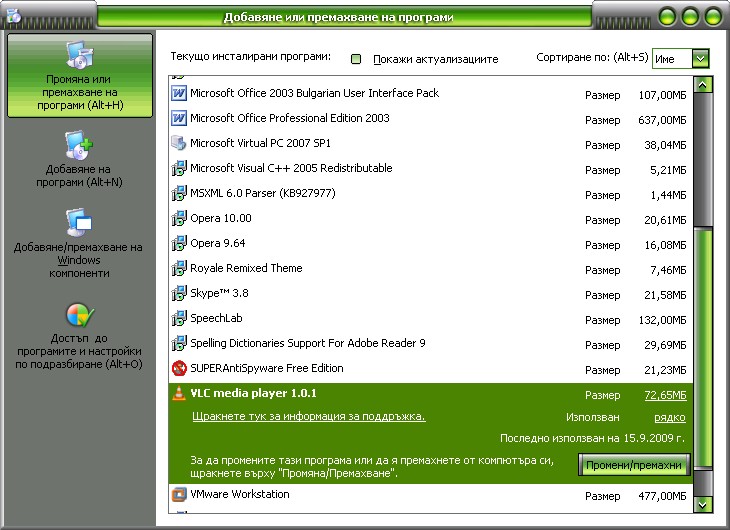
Task: Click the SpeechLab icon
Action: [x=179, y=319]
